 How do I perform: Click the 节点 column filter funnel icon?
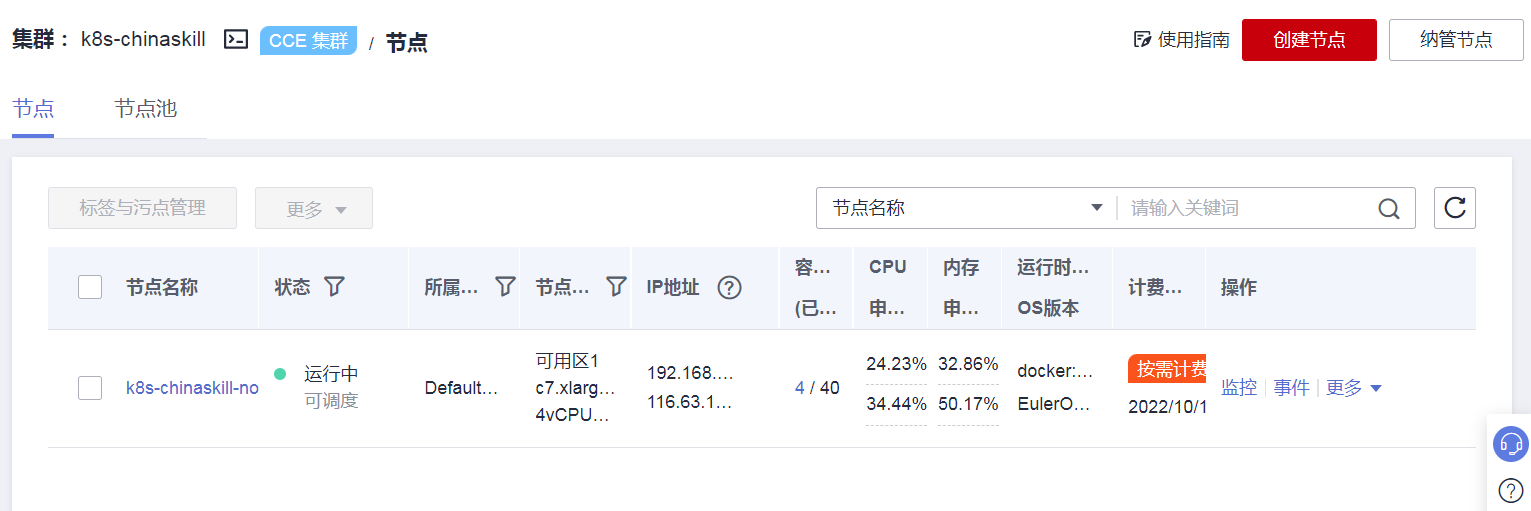click(616, 287)
